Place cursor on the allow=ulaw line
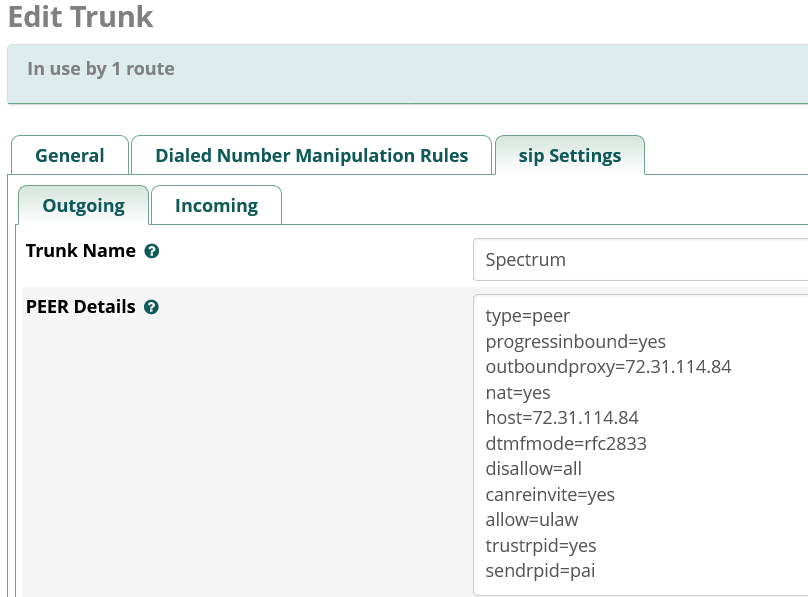This screenshot has height=597, width=808. coord(532,520)
